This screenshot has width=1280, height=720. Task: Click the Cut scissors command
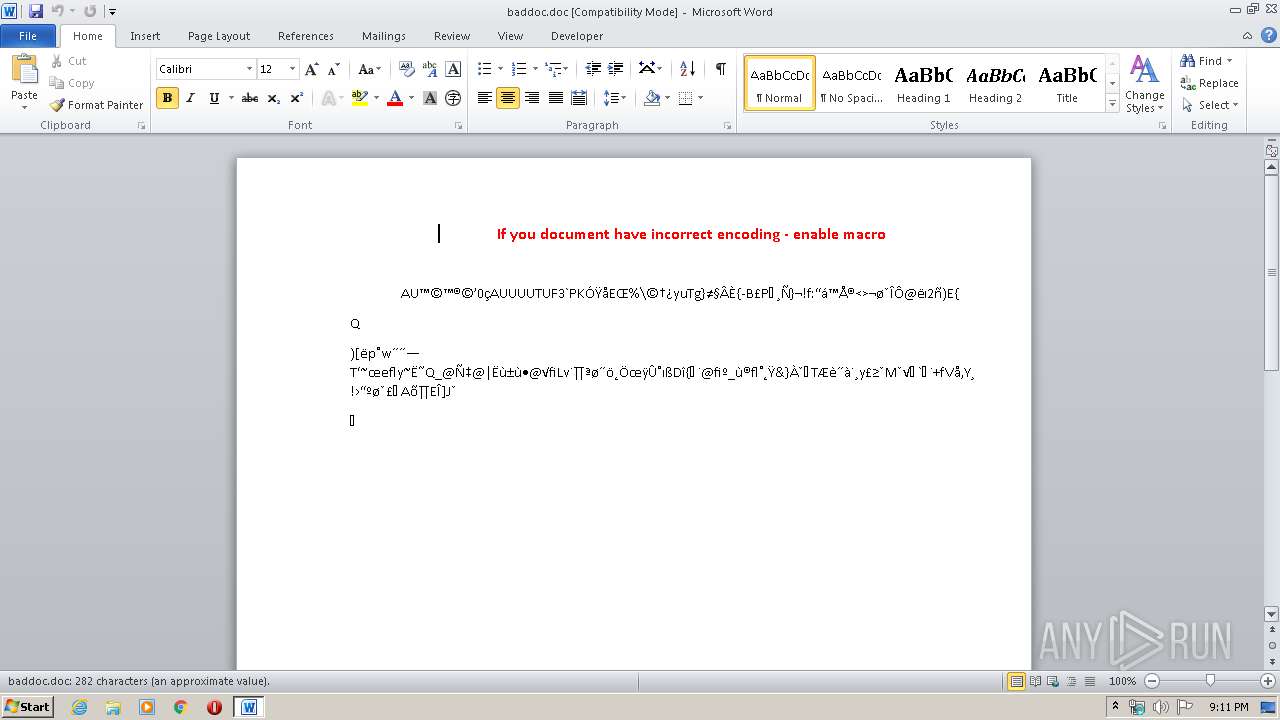coord(69,61)
